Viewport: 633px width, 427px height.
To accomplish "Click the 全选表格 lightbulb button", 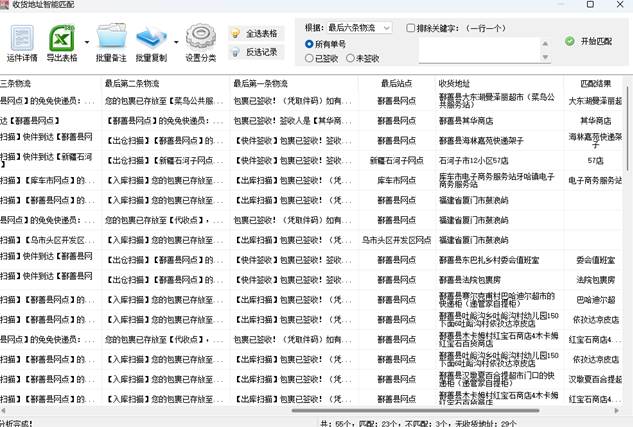I will [x=256, y=33].
